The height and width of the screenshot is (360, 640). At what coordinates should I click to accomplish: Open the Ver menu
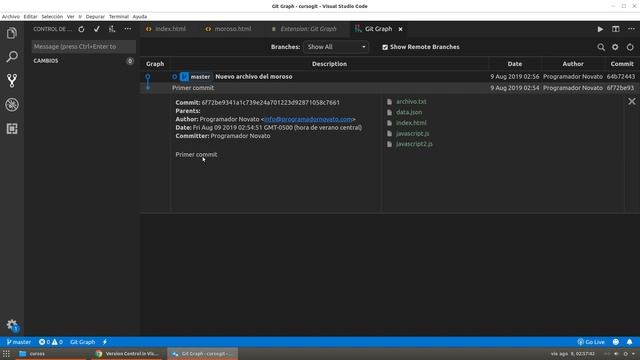click(x=71, y=17)
